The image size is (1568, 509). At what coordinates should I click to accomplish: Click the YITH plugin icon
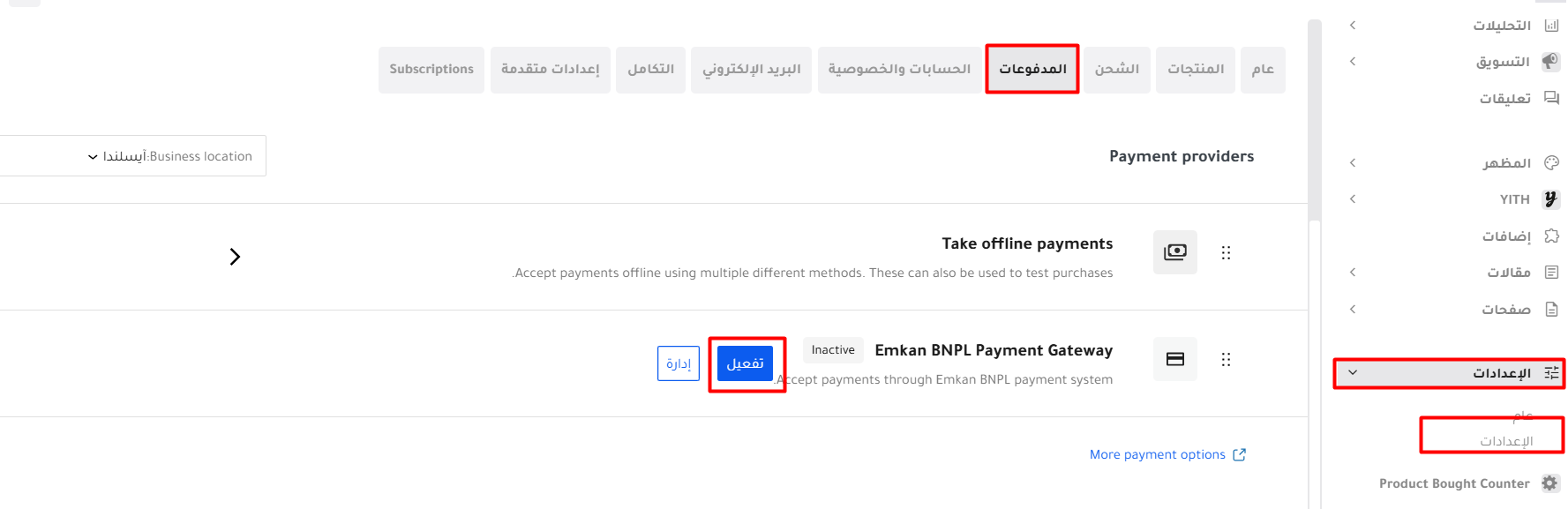click(1550, 199)
